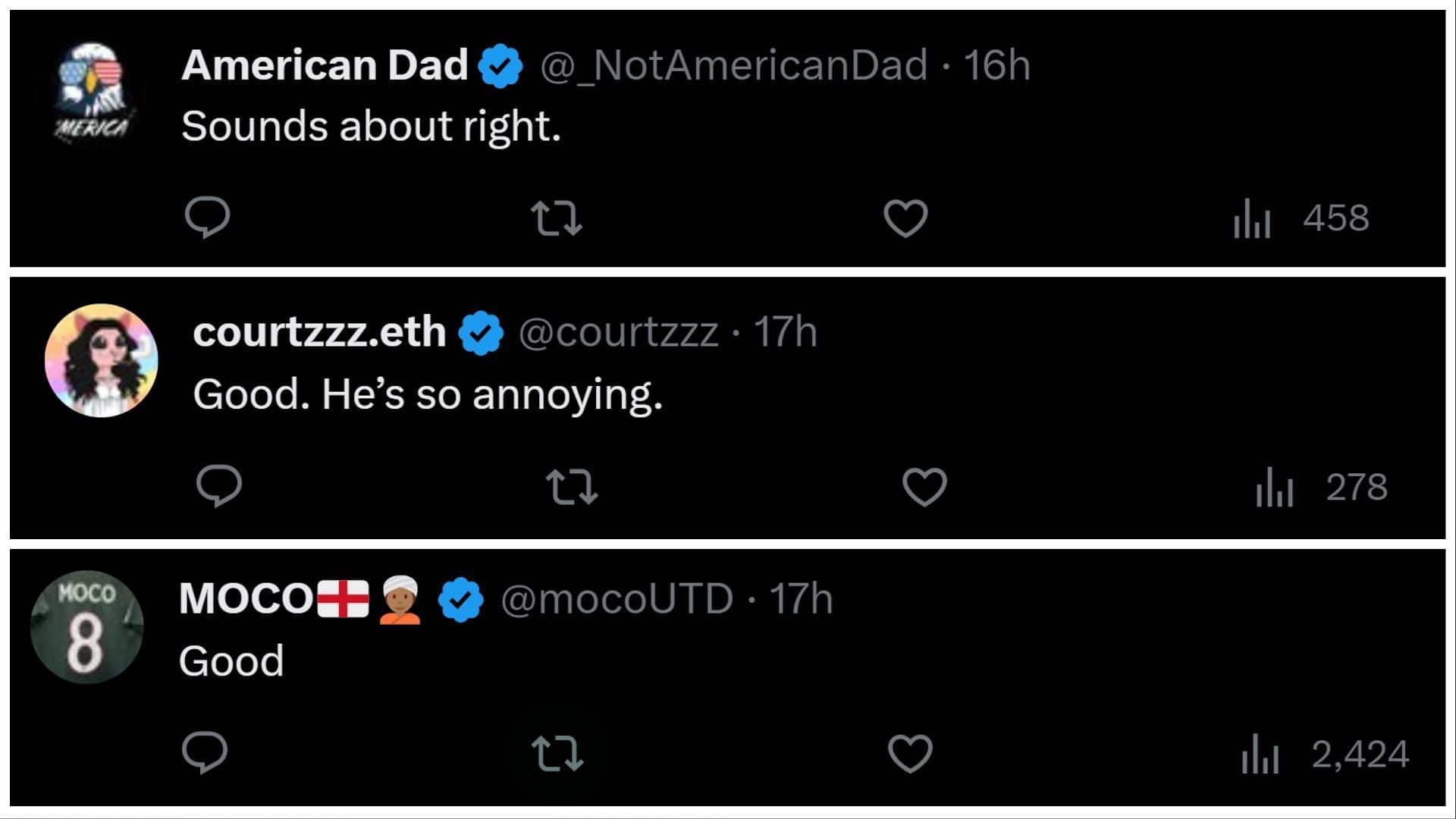View analytics showing 458 views
This screenshot has width=1456, height=819.
pyautogui.click(x=1301, y=218)
